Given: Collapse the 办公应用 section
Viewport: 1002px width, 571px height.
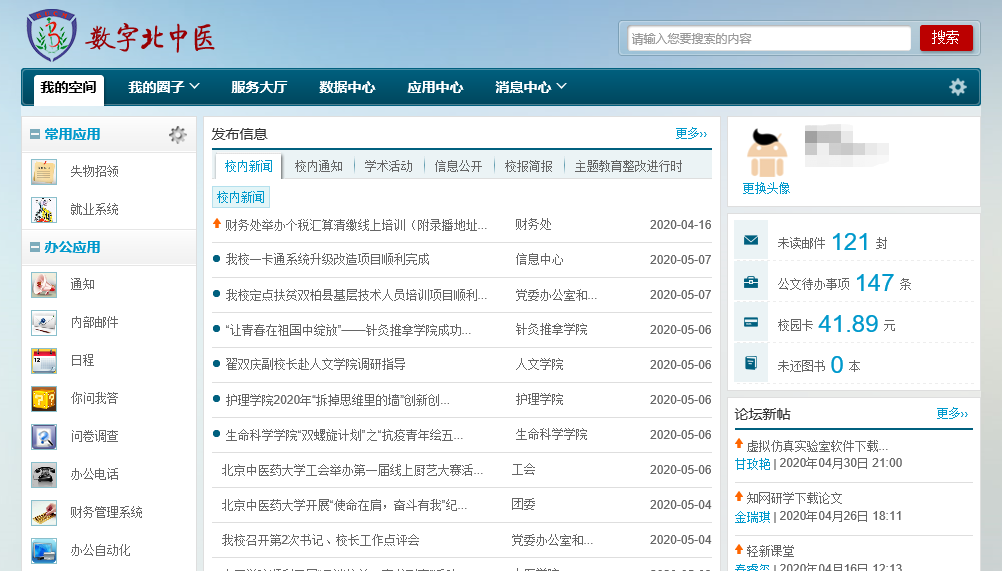Looking at the screenshot, I should [35, 247].
